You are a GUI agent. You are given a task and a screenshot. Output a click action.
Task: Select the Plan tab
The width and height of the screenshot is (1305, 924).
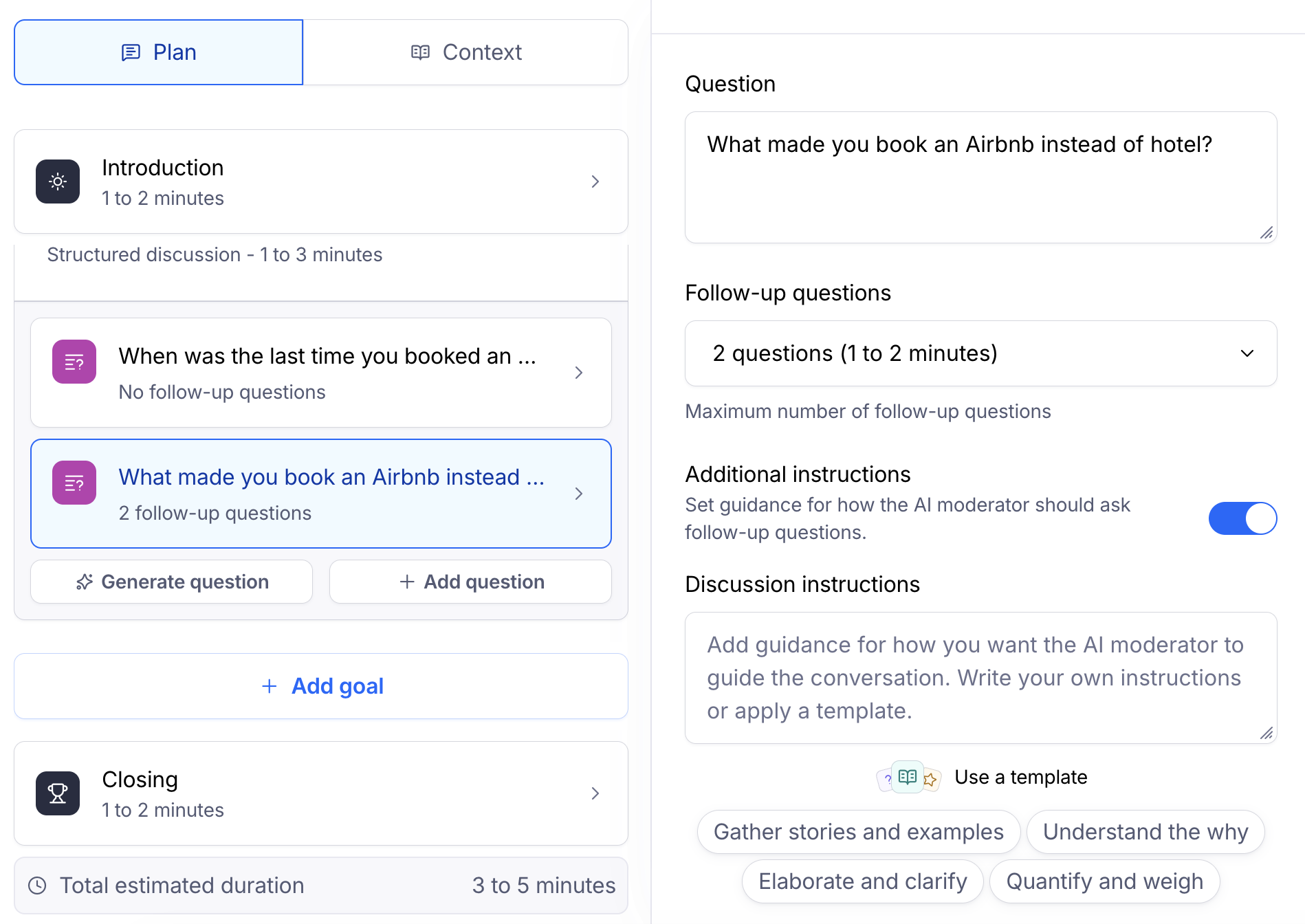pyautogui.click(x=159, y=52)
